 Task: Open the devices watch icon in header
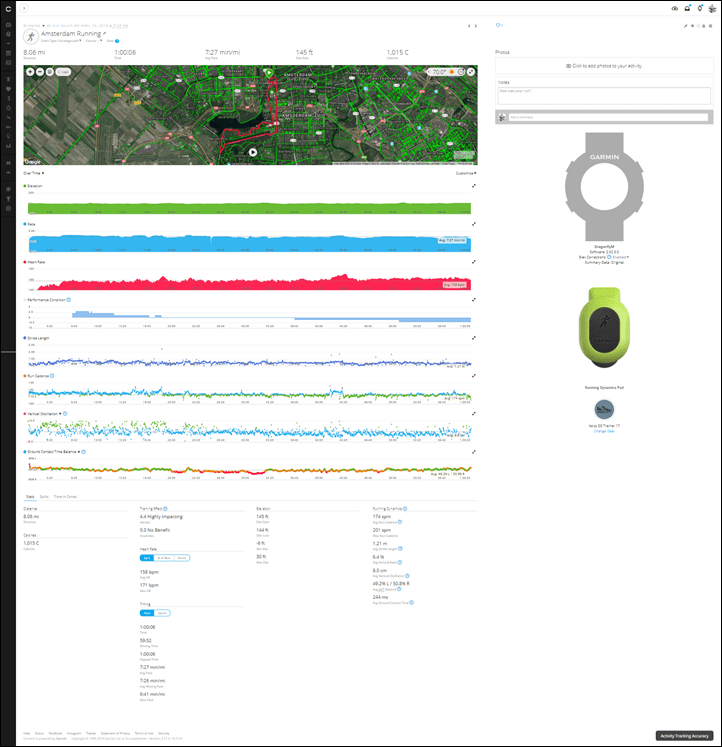tap(700, 8)
